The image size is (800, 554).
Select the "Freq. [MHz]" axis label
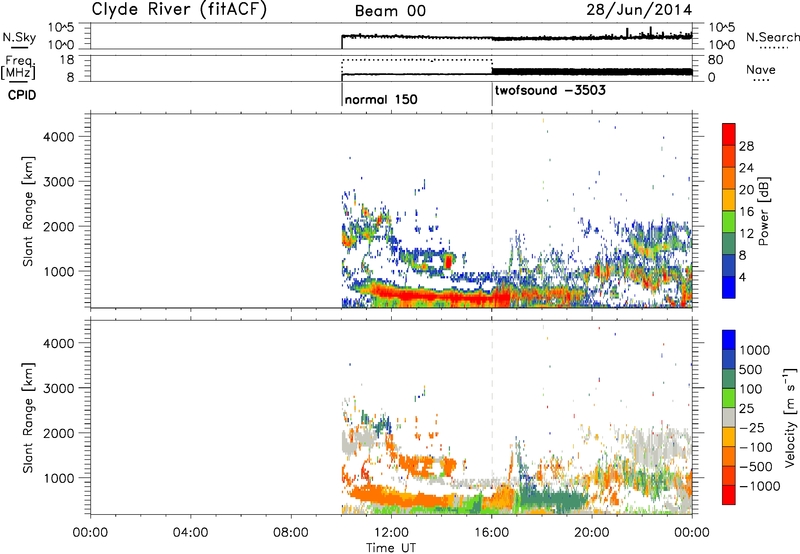(18, 67)
